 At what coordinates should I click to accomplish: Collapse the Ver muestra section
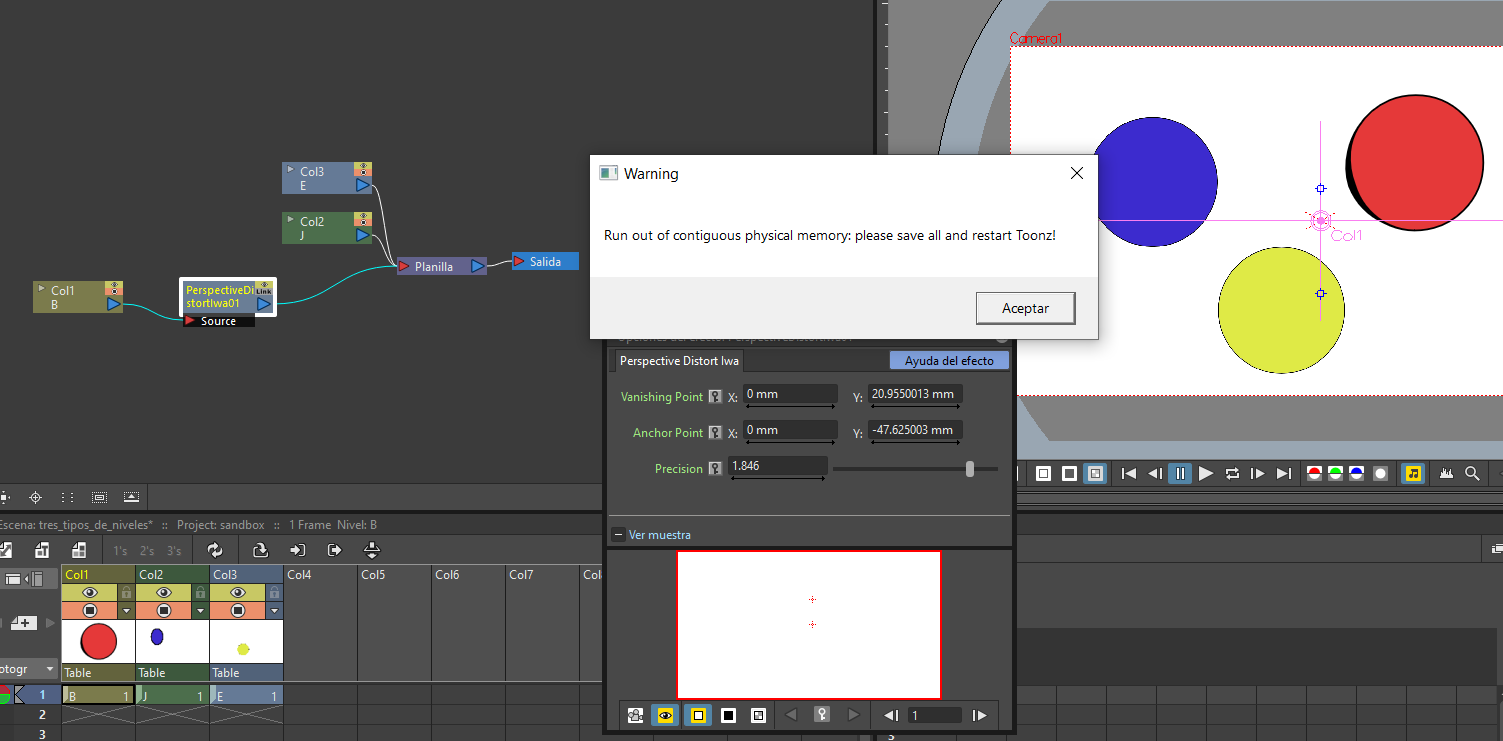point(617,534)
